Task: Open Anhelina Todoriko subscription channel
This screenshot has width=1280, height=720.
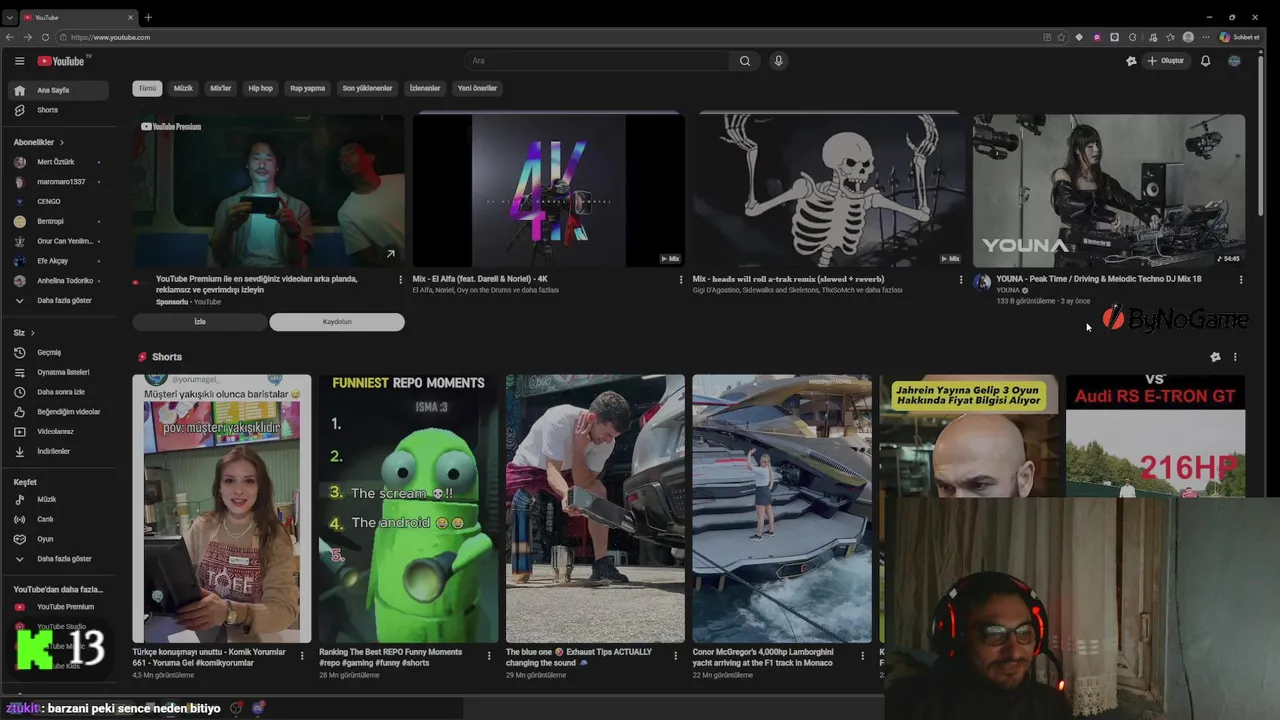Action: (60, 281)
